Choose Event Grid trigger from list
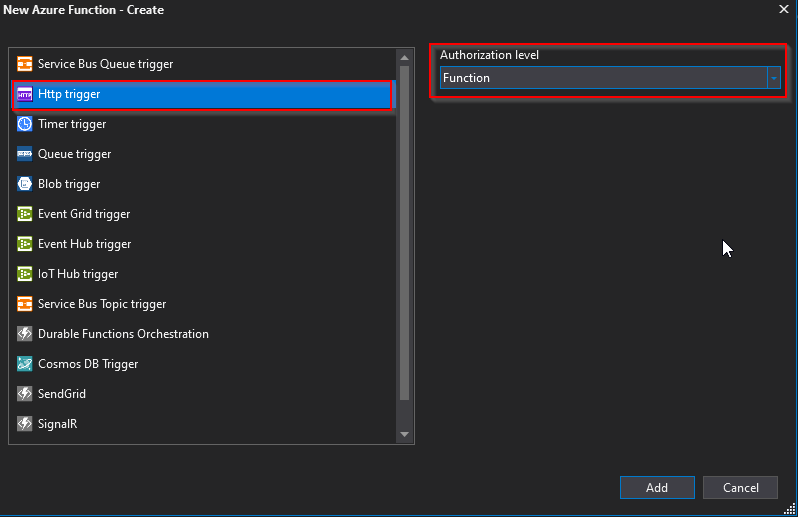 (203, 214)
